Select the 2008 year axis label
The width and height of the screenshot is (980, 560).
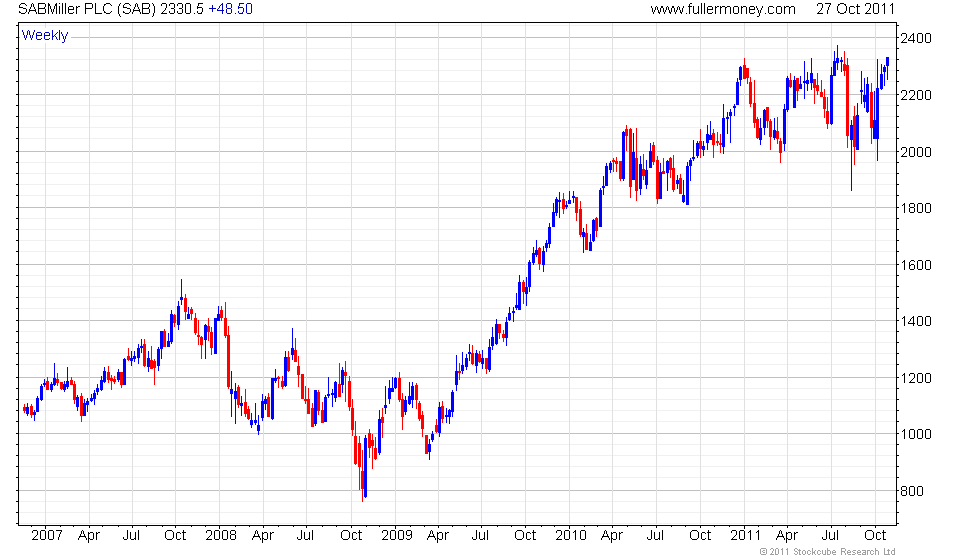click(221, 536)
